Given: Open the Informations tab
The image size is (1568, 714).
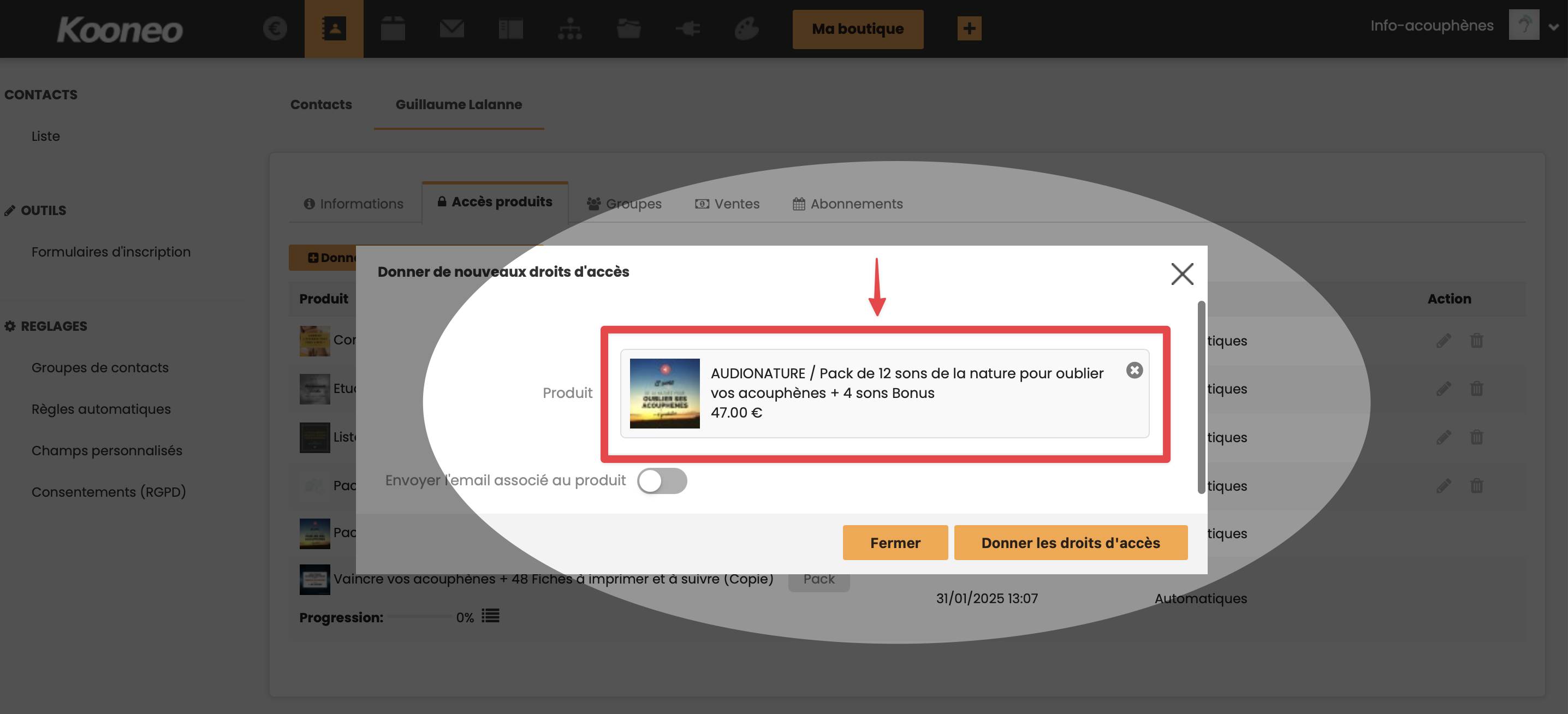Looking at the screenshot, I should click(354, 204).
